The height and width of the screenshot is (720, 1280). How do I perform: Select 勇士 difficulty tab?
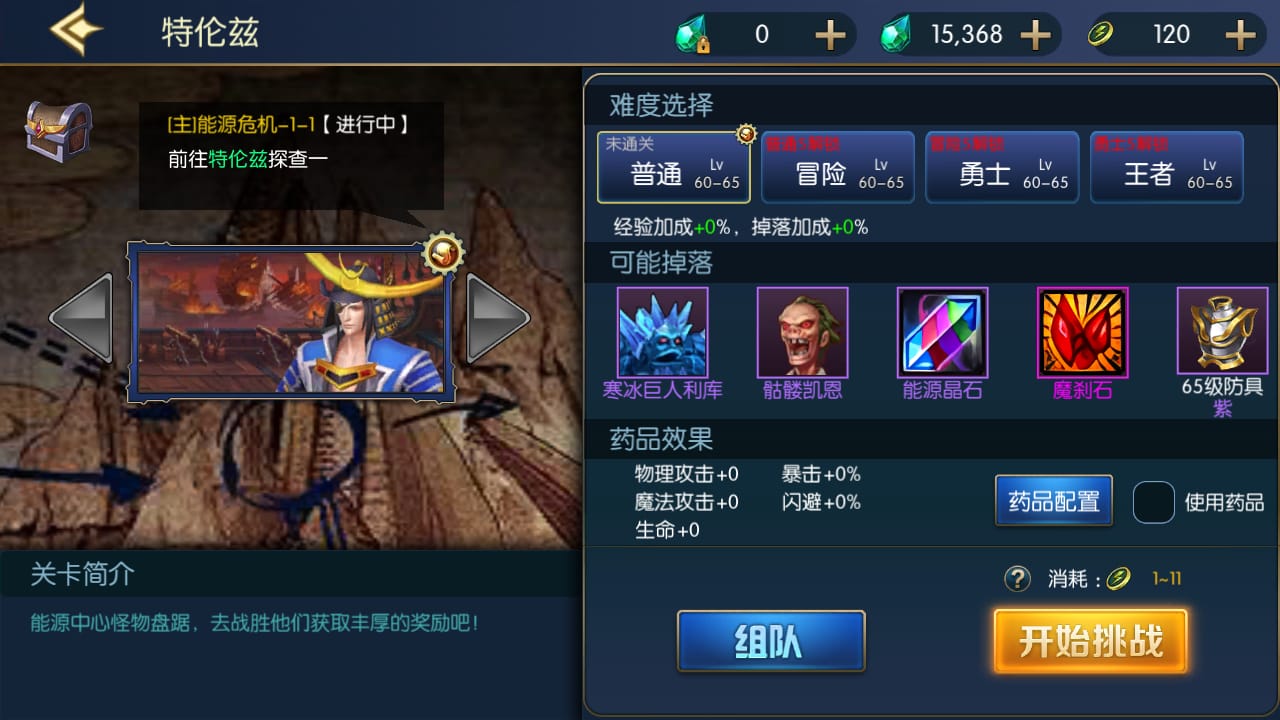click(1002, 167)
